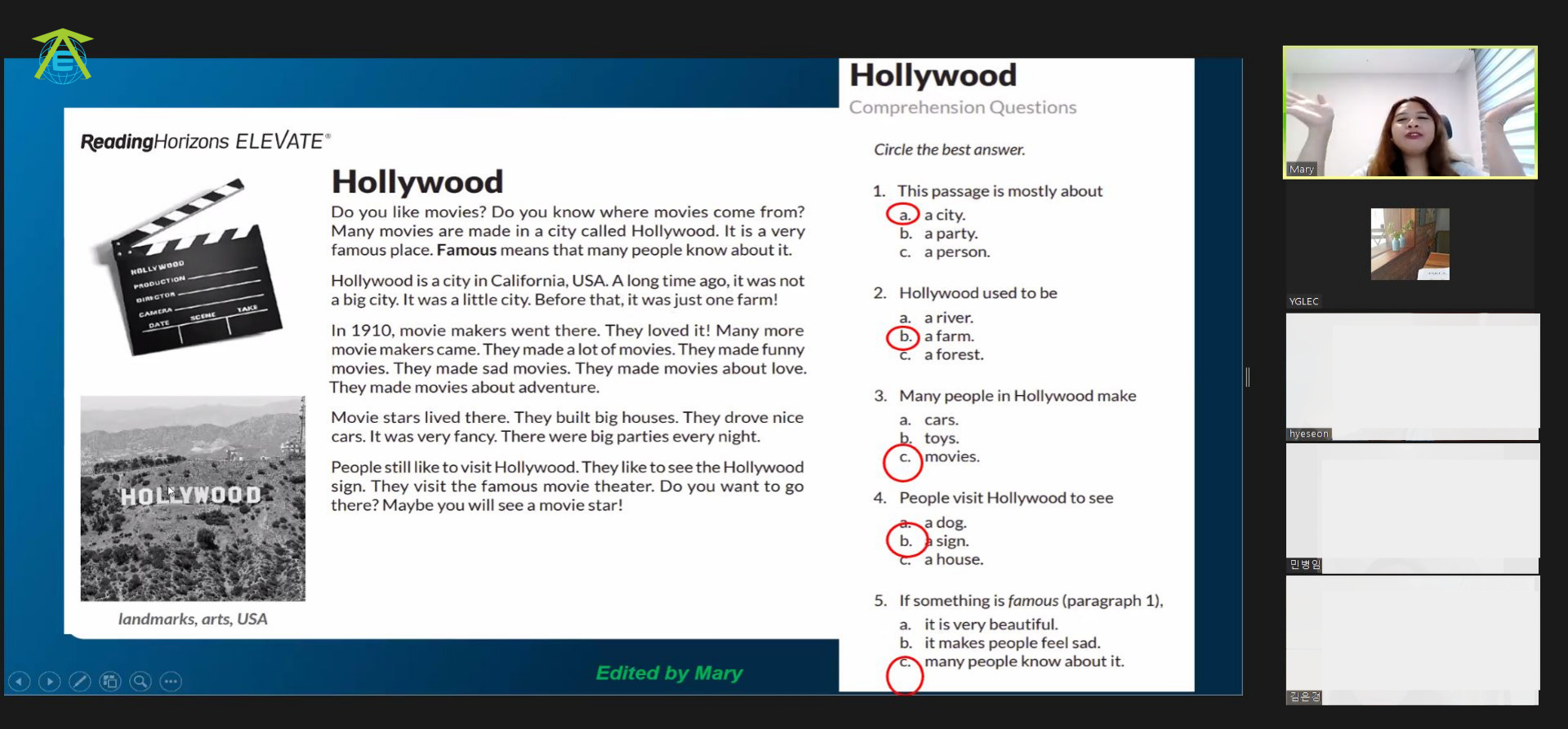The height and width of the screenshot is (729, 1568).
Task: Choose answer "a house."
Action: pos(954,560)
